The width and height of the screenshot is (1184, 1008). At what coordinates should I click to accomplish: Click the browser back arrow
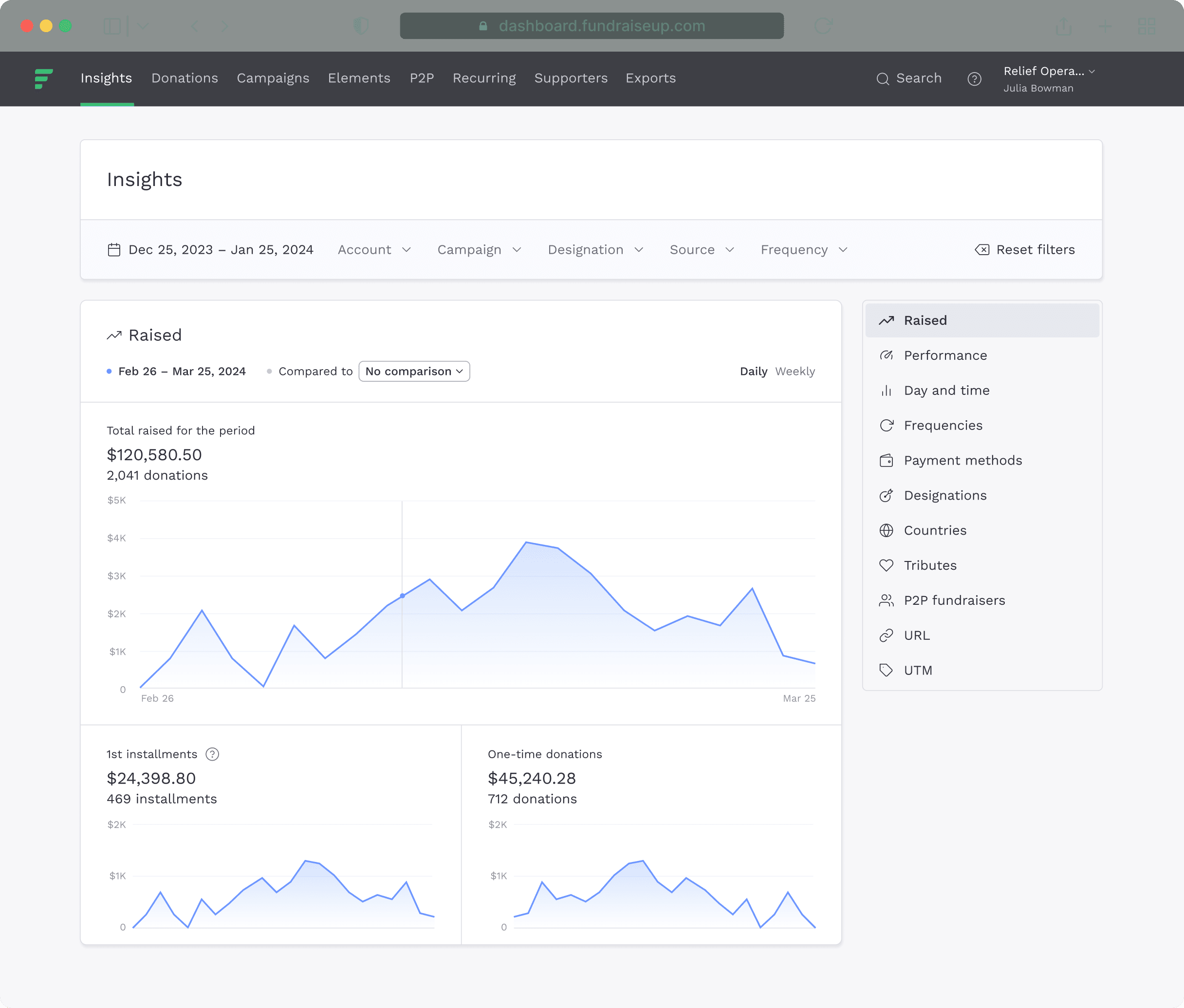(x=195, y=26)
